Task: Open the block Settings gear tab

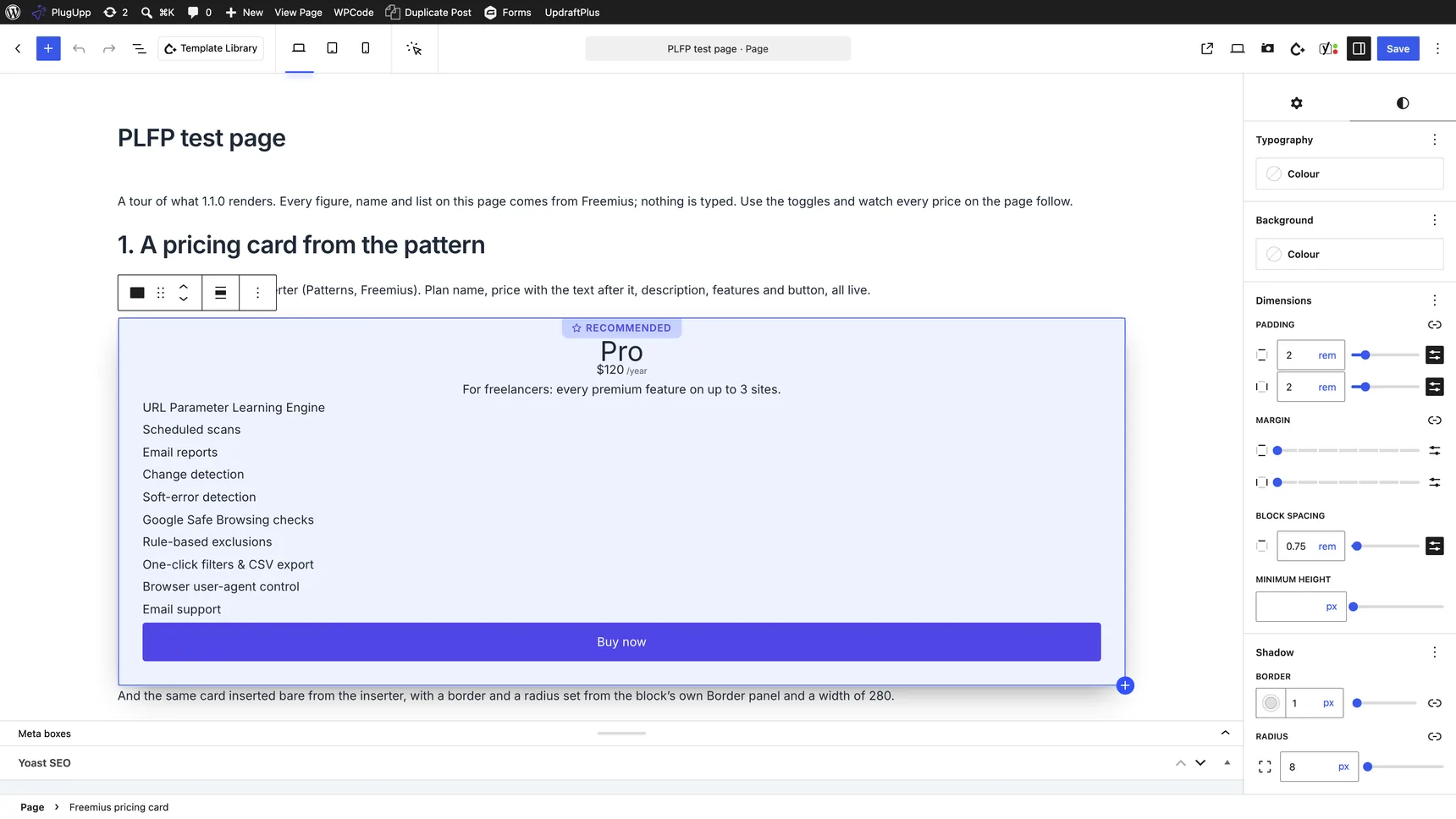Action: pyautogui.click(x=1296, y=103)
